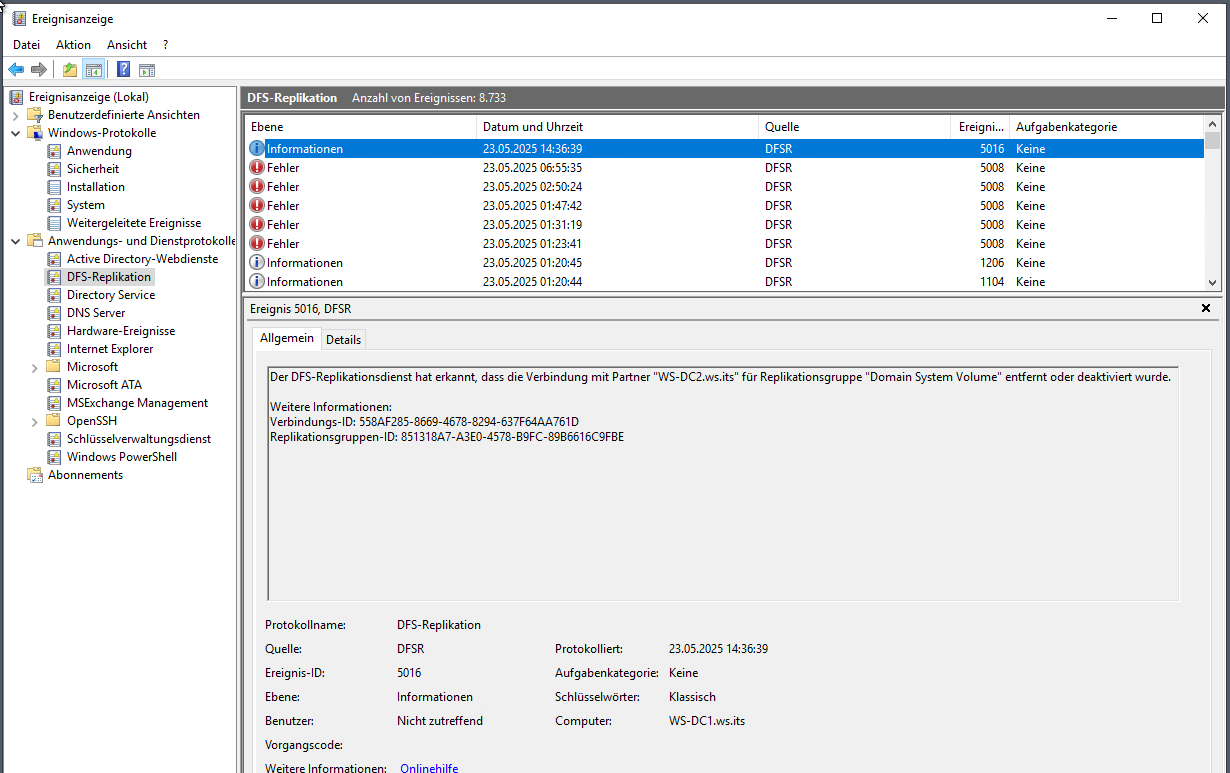Click the Schlüsselwörter value Klassisch
The width and height of the screenshot is (1230, 773).
[692, 697]
